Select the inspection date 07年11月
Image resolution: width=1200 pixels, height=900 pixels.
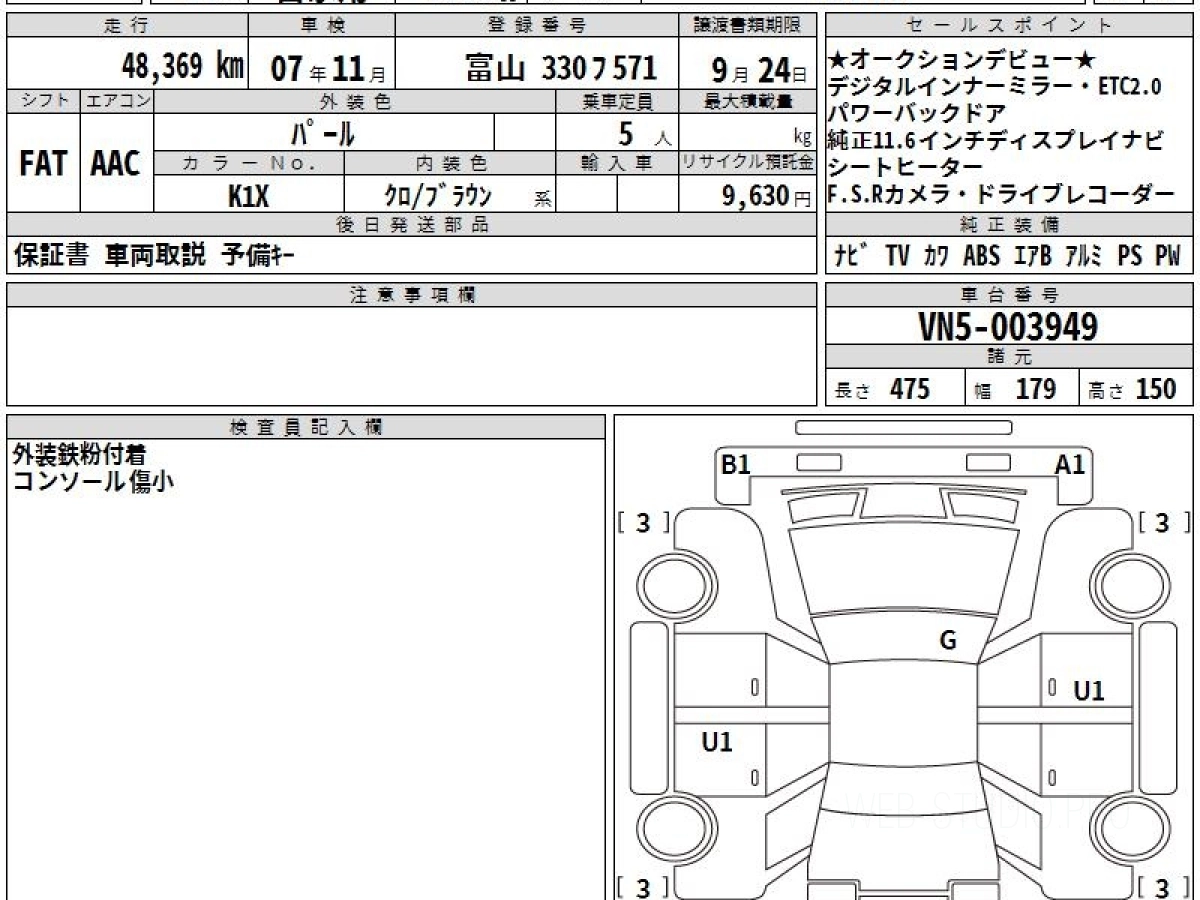329,68
